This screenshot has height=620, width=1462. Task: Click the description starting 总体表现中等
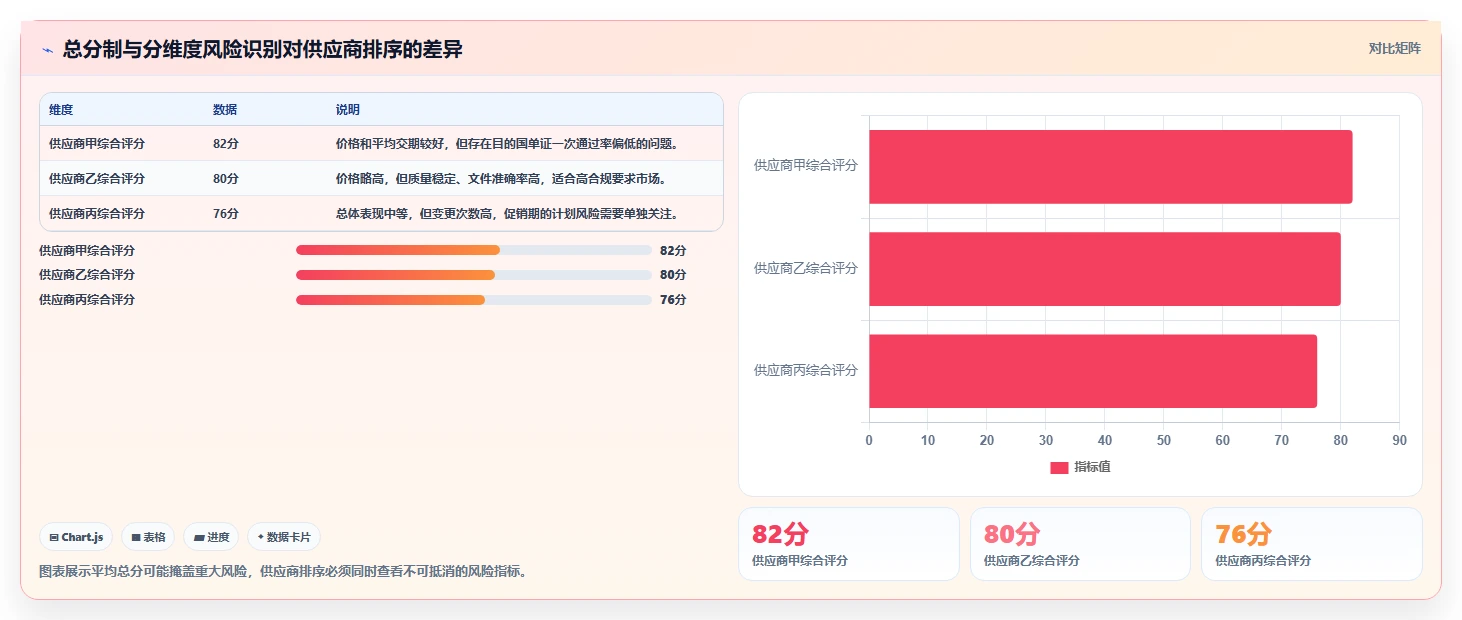point(508,214)
